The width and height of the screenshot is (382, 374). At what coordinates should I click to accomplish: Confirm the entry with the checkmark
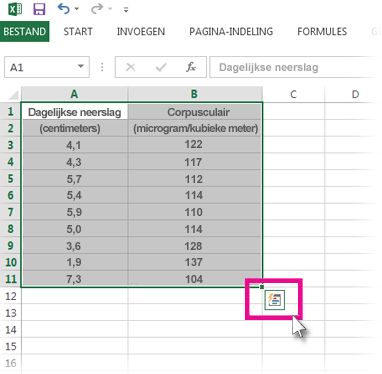[161, 67]
